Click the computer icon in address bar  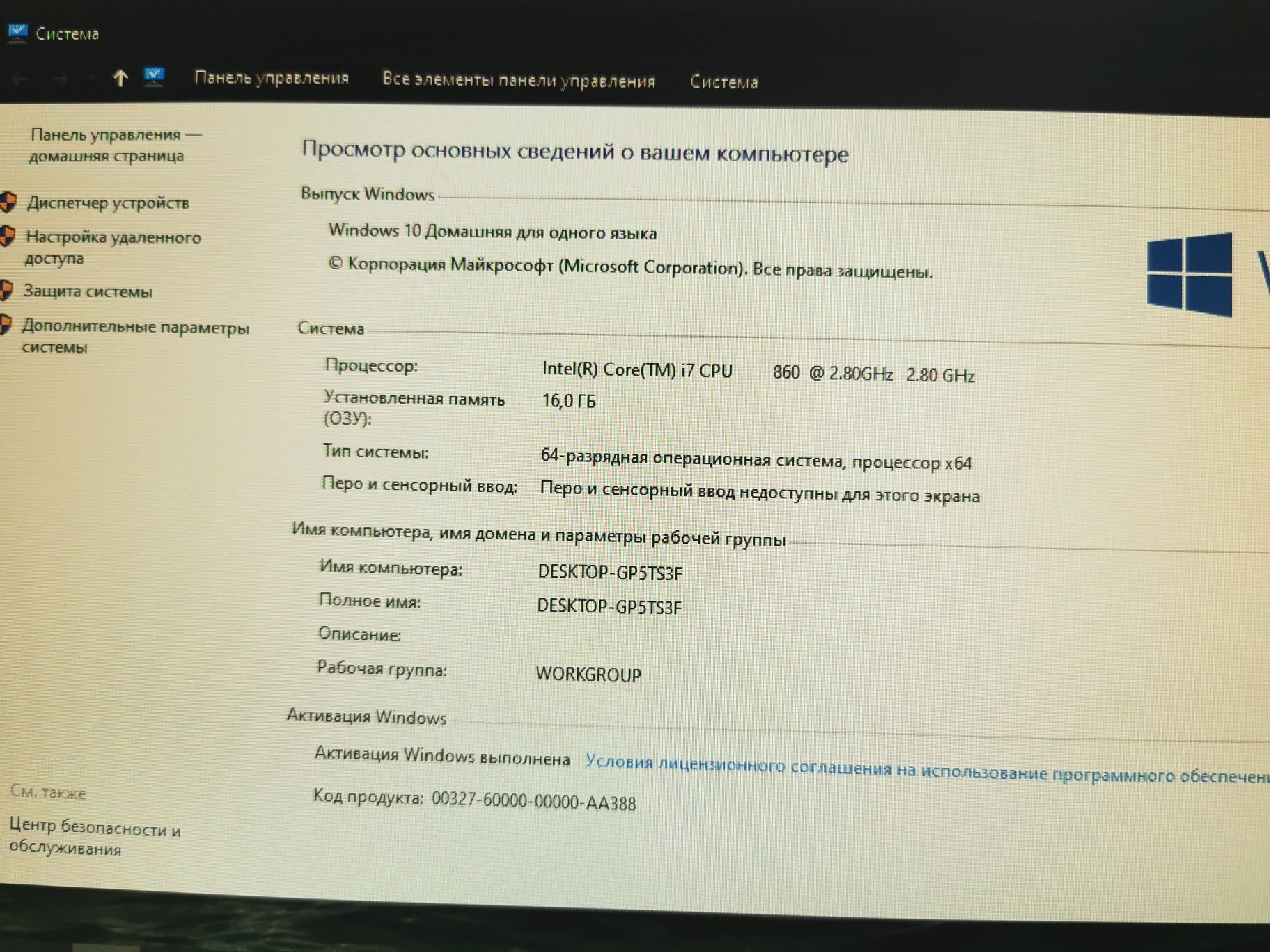(x=154, y=77)
